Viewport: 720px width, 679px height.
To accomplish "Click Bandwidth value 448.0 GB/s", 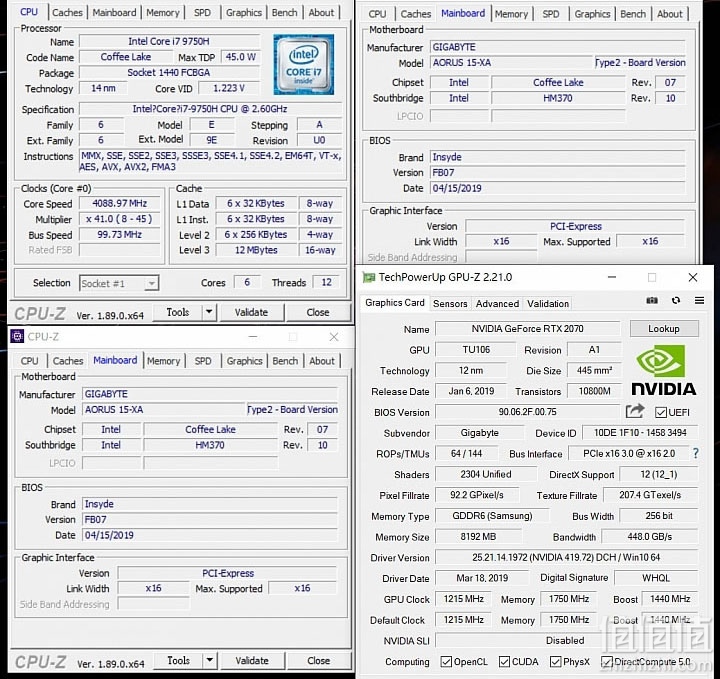I will (x=650, y=537).
